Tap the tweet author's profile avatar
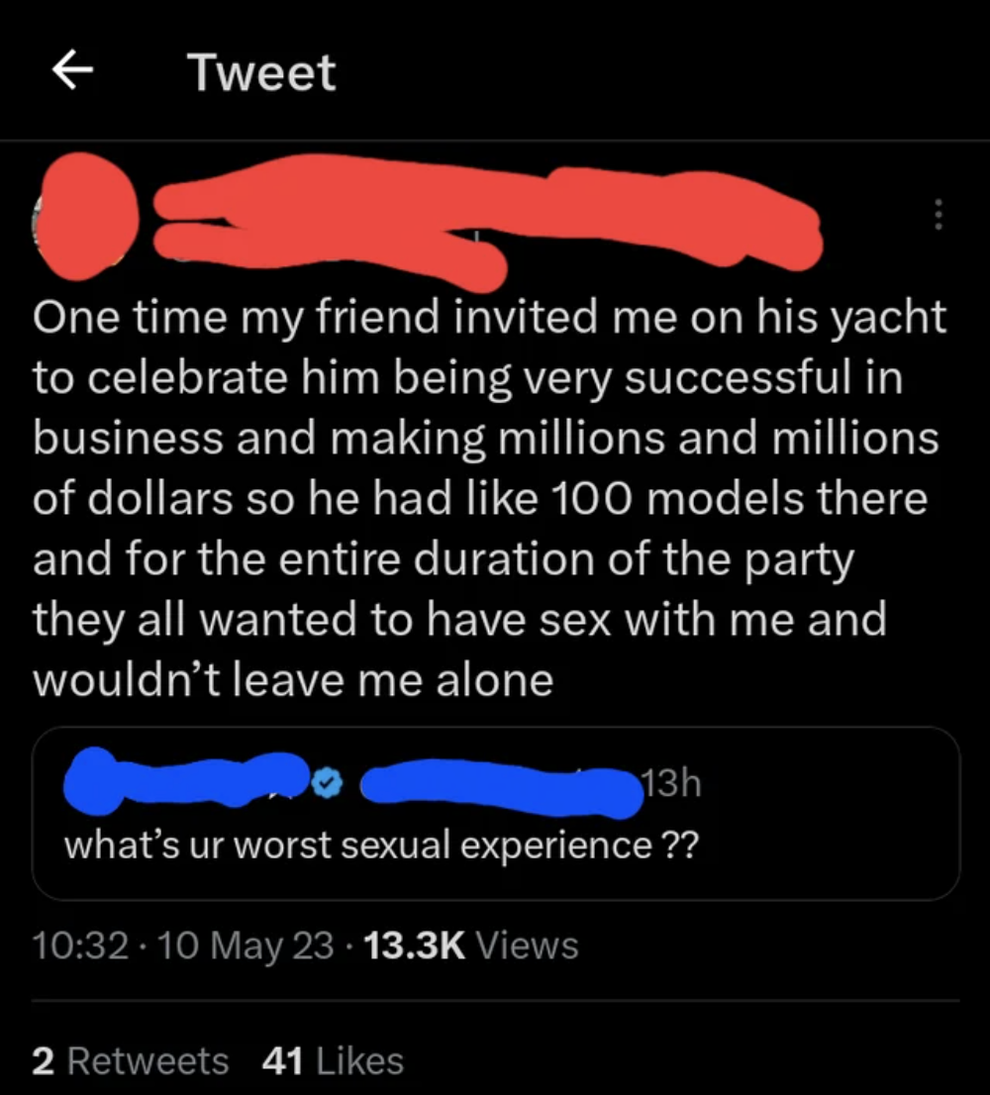The height and width of the screenshot is (1095, 990). tap(85, 215)
